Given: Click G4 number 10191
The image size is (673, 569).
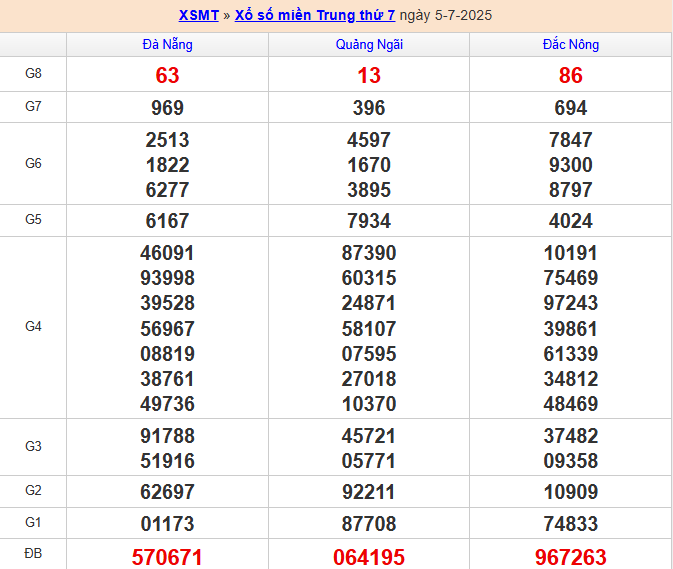Looking at the screenshot, I should 571,253.
